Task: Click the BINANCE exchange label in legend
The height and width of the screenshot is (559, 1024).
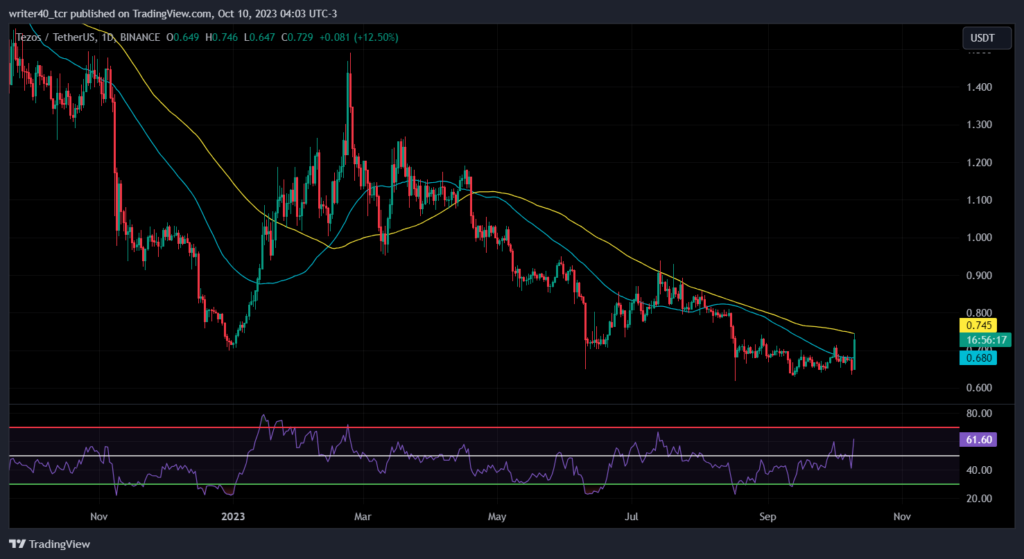Action: (x=140, y=38)
